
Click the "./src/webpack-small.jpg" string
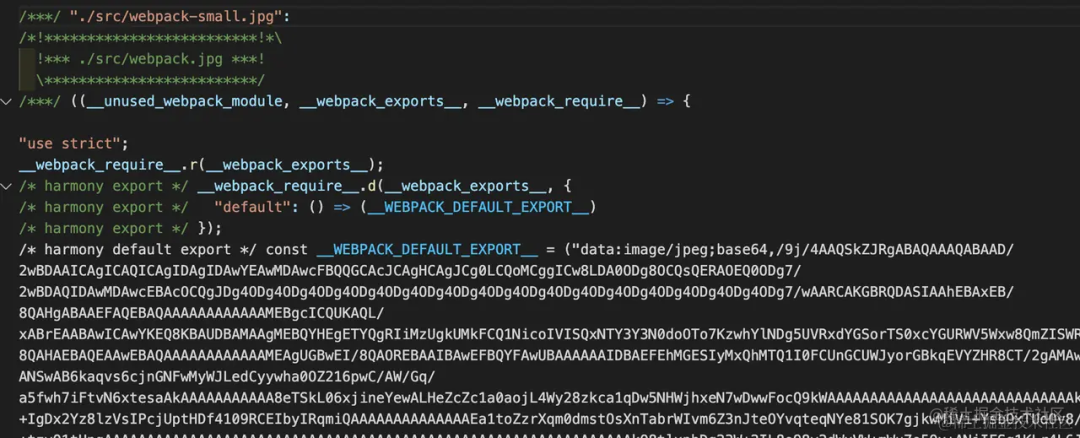(178, 16)
